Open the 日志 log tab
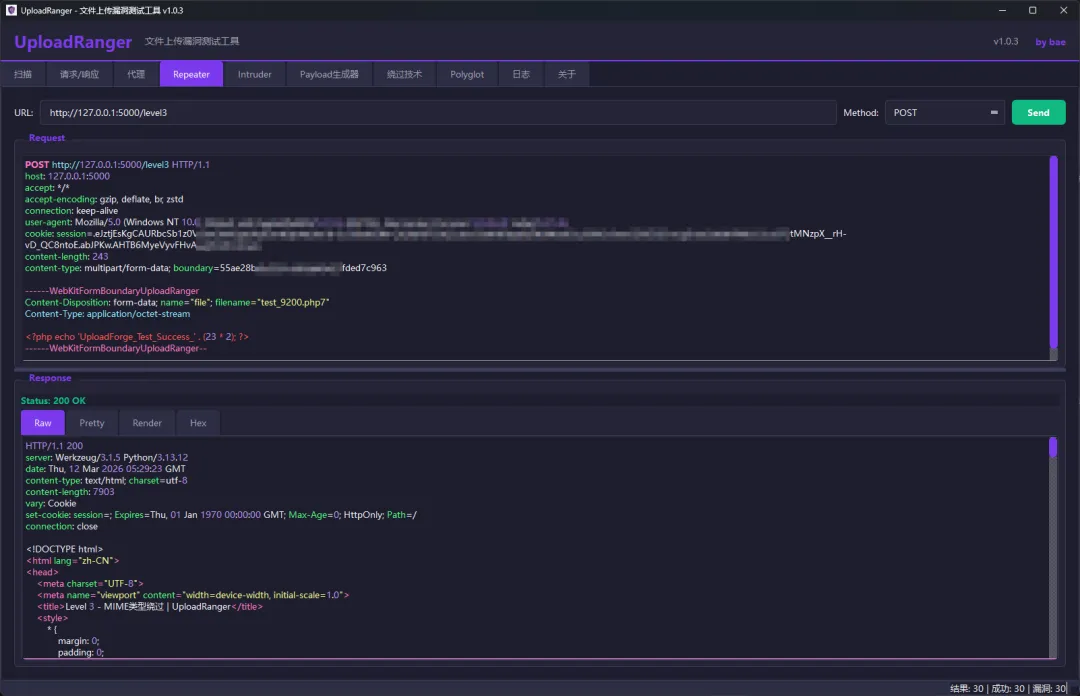Viewport: 1080px width, 696px height. tap(521, 74)
